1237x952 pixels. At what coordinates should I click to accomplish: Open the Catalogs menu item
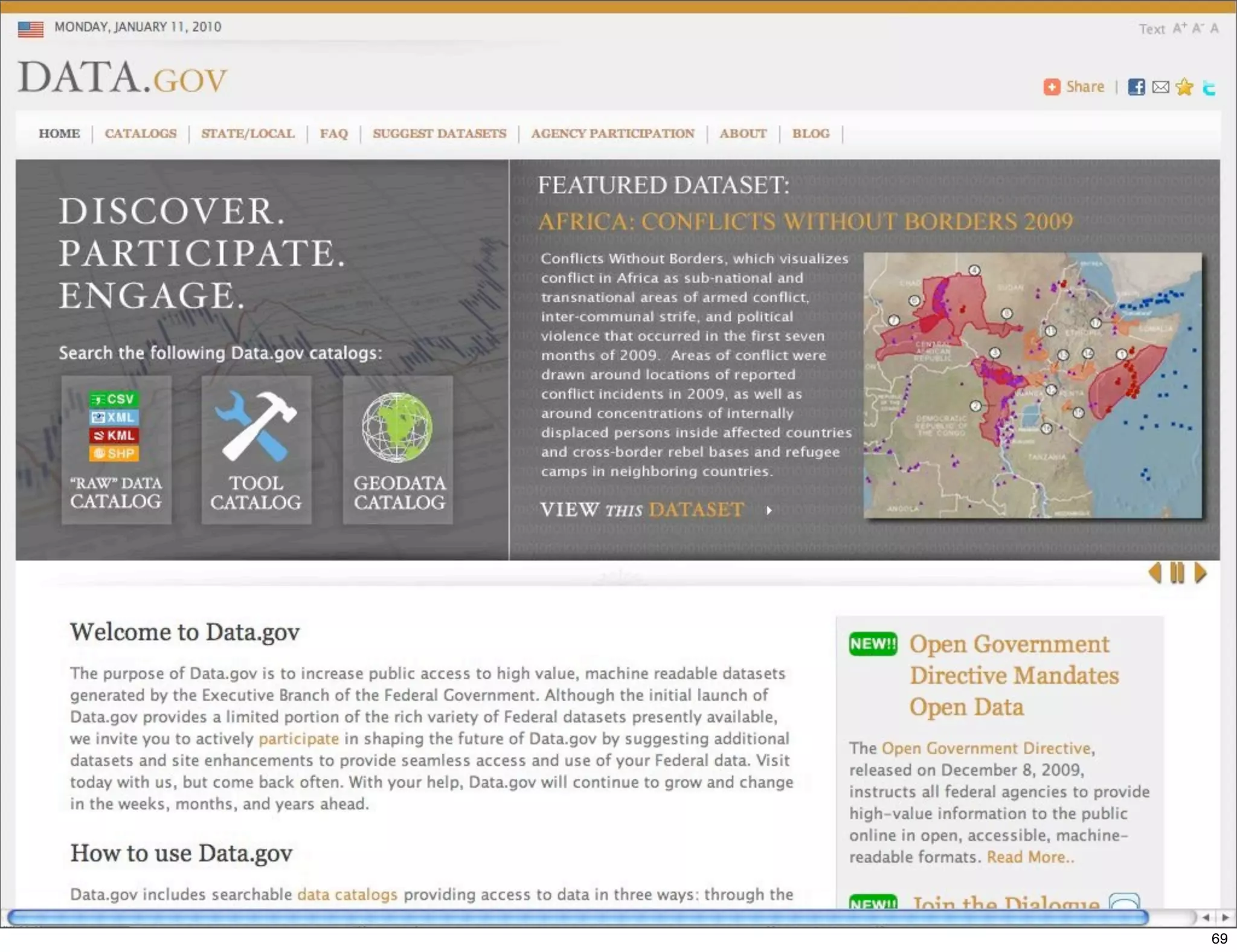pos(141,133)
